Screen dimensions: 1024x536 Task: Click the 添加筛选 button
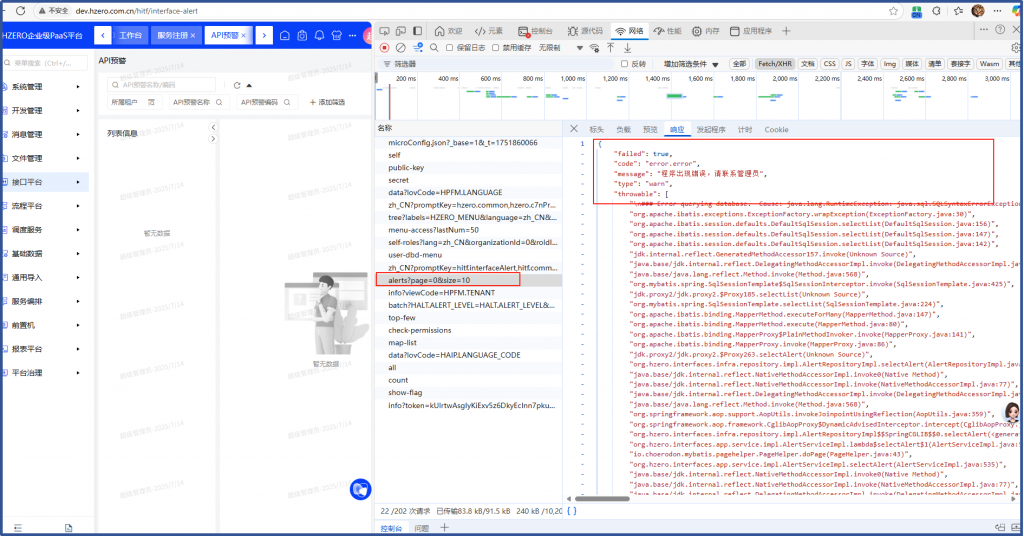[327, 102]
